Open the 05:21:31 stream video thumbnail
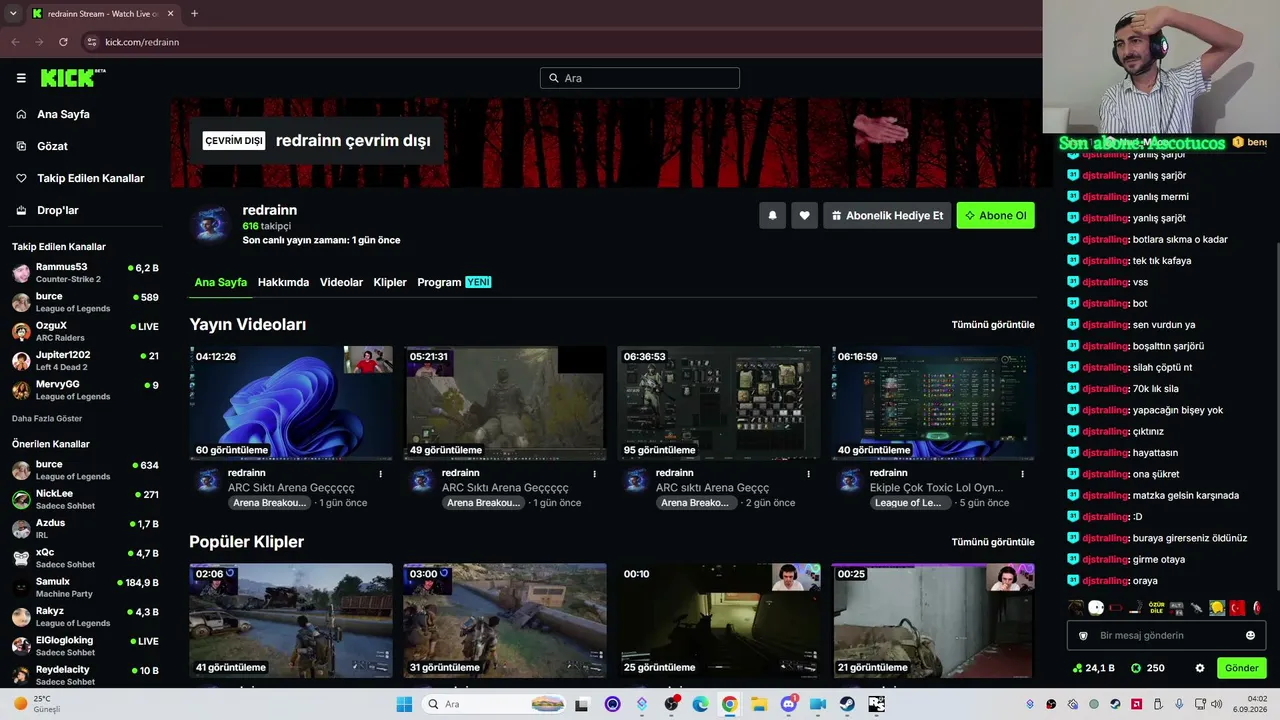 pos(505,403)
